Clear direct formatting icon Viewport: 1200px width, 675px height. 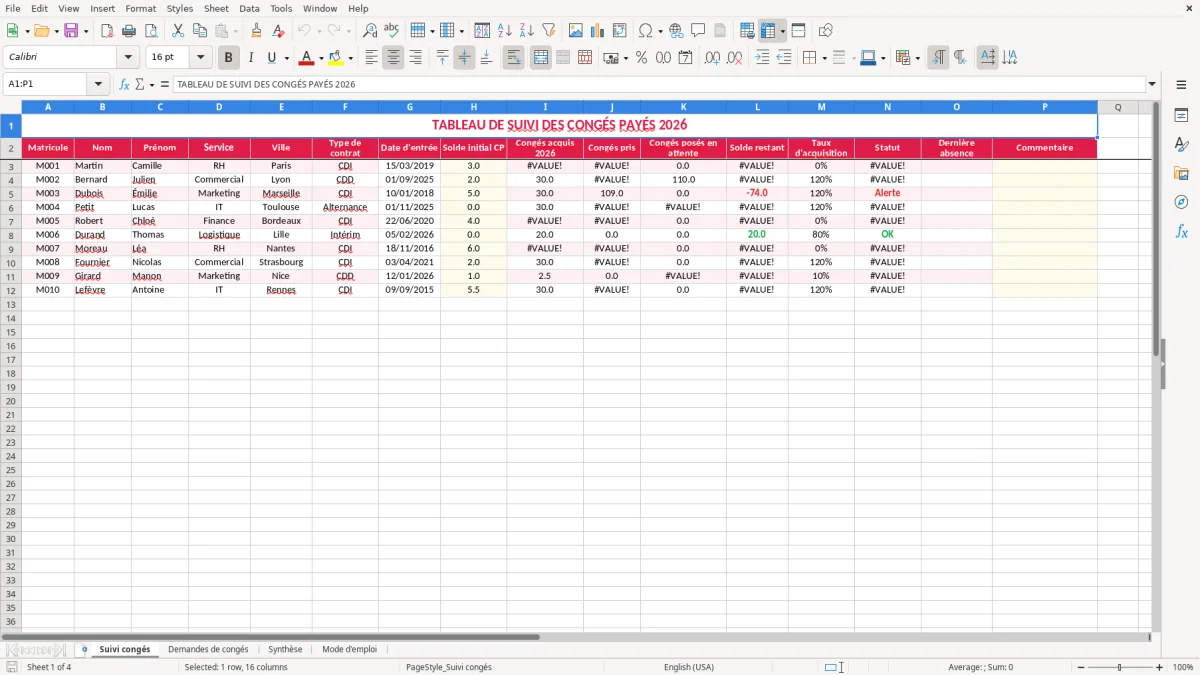[x=278, y=31]
